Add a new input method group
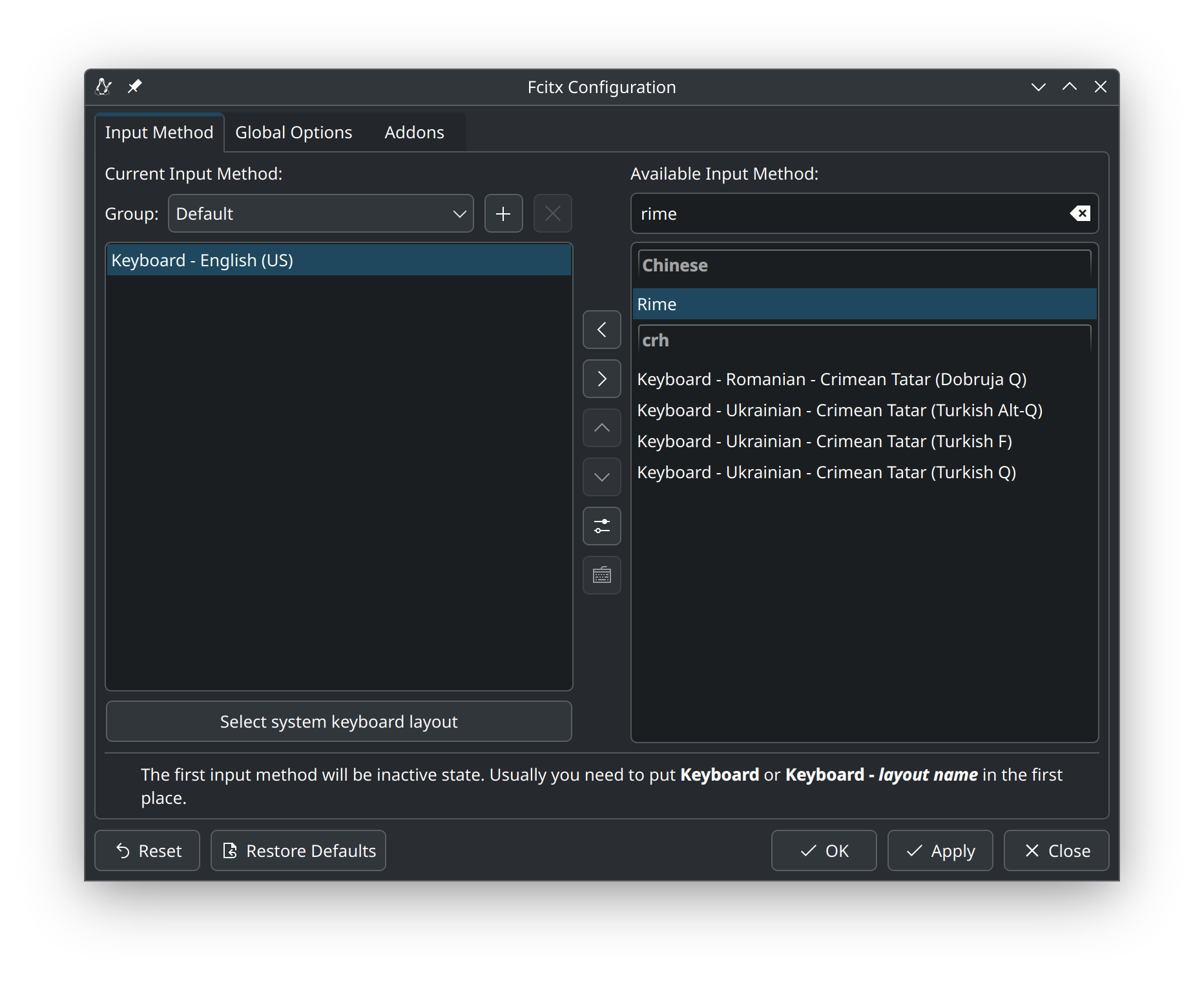The width and height of the screenshot is (1204, 981). [x=503, y=213]
